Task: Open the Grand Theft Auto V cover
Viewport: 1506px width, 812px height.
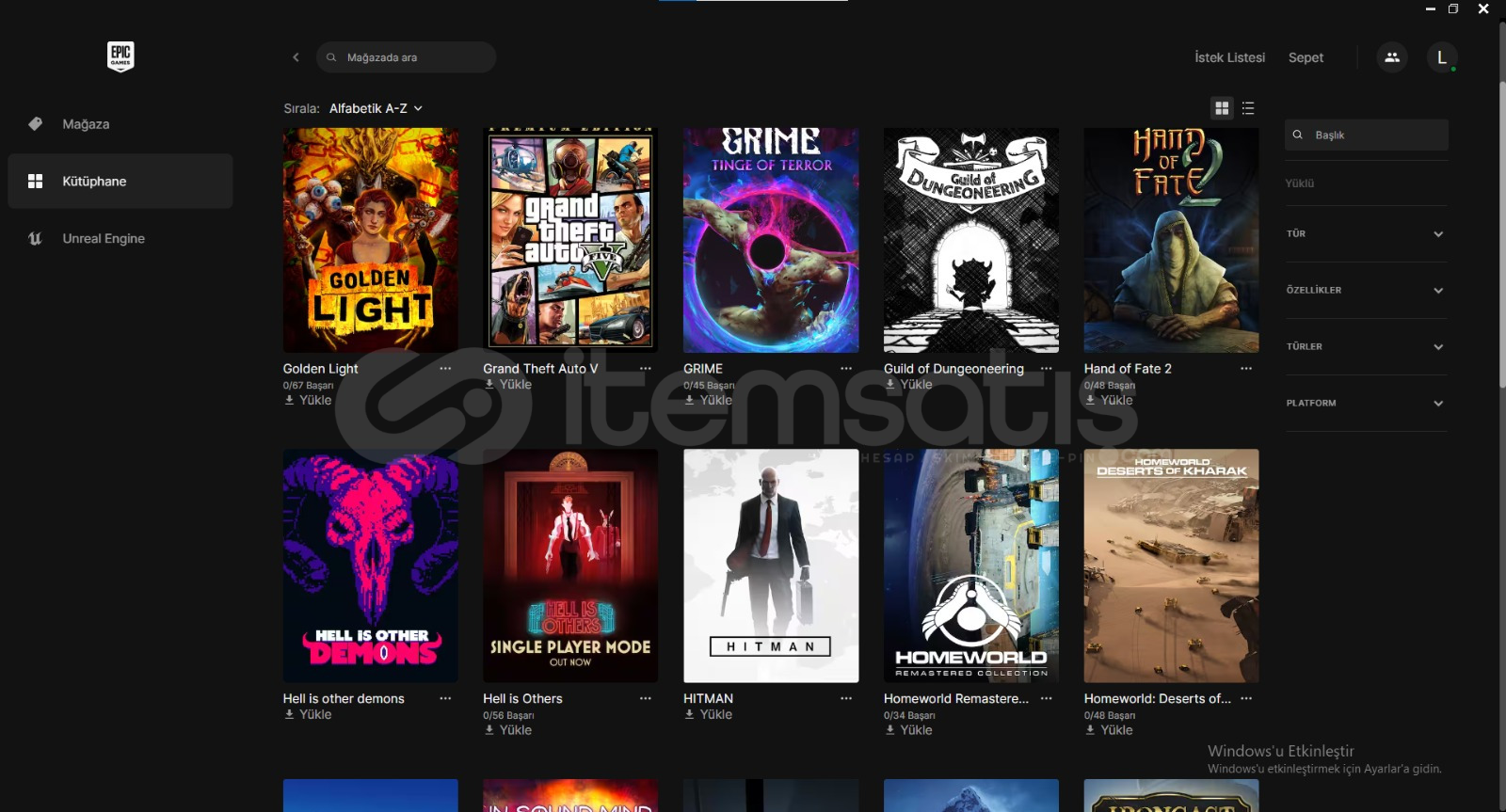Action: [570, 240]
